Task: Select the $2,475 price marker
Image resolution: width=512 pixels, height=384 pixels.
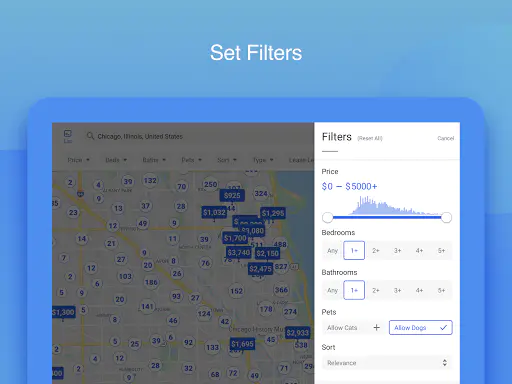Action: [x=260, y=269]
